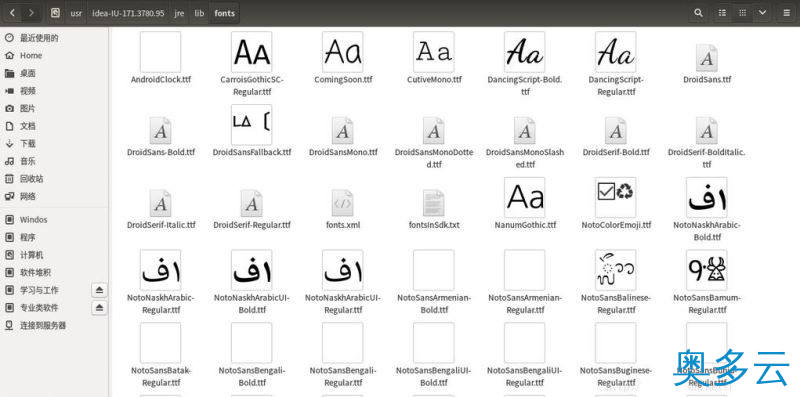Select CarroisGothicSC-Regular.ttf font thumbnail

(x=251, y=52)
